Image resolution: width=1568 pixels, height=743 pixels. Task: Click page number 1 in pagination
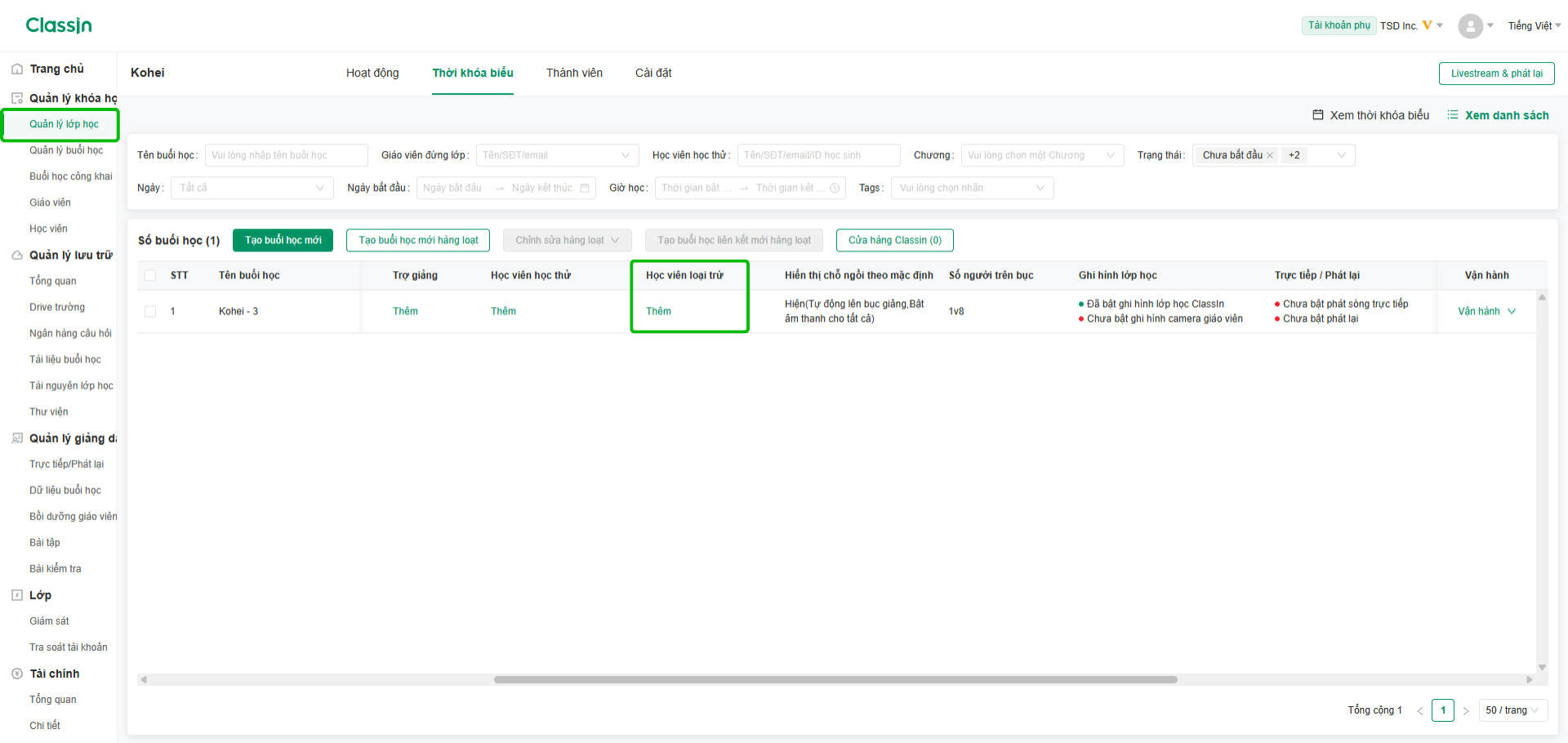click(x=1442, y=710)
